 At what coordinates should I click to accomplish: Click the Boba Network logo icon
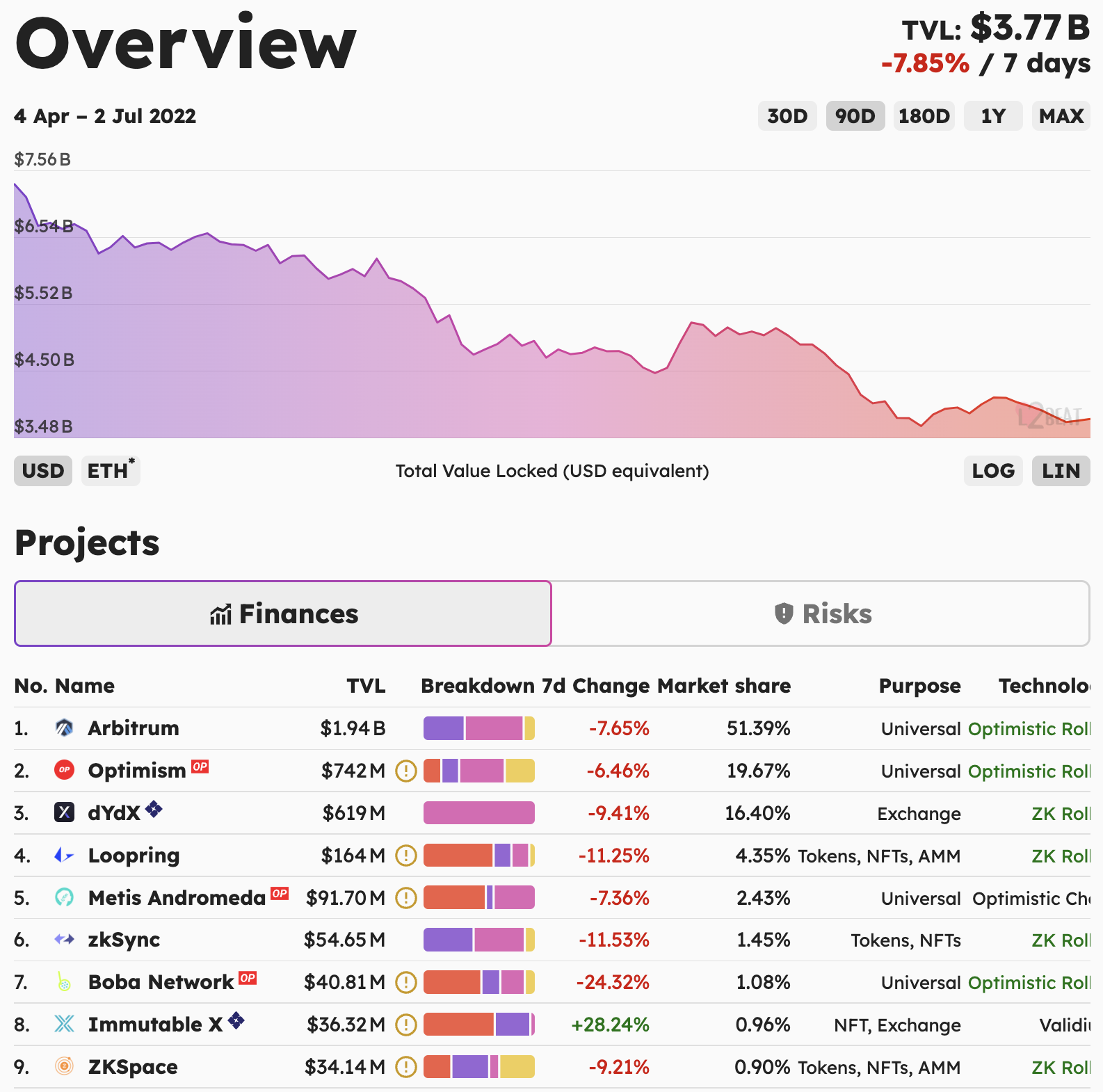click(64, 982)
